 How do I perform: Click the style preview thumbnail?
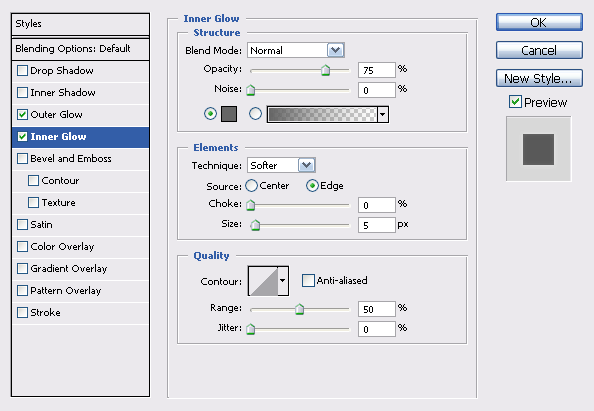point(538,149)
